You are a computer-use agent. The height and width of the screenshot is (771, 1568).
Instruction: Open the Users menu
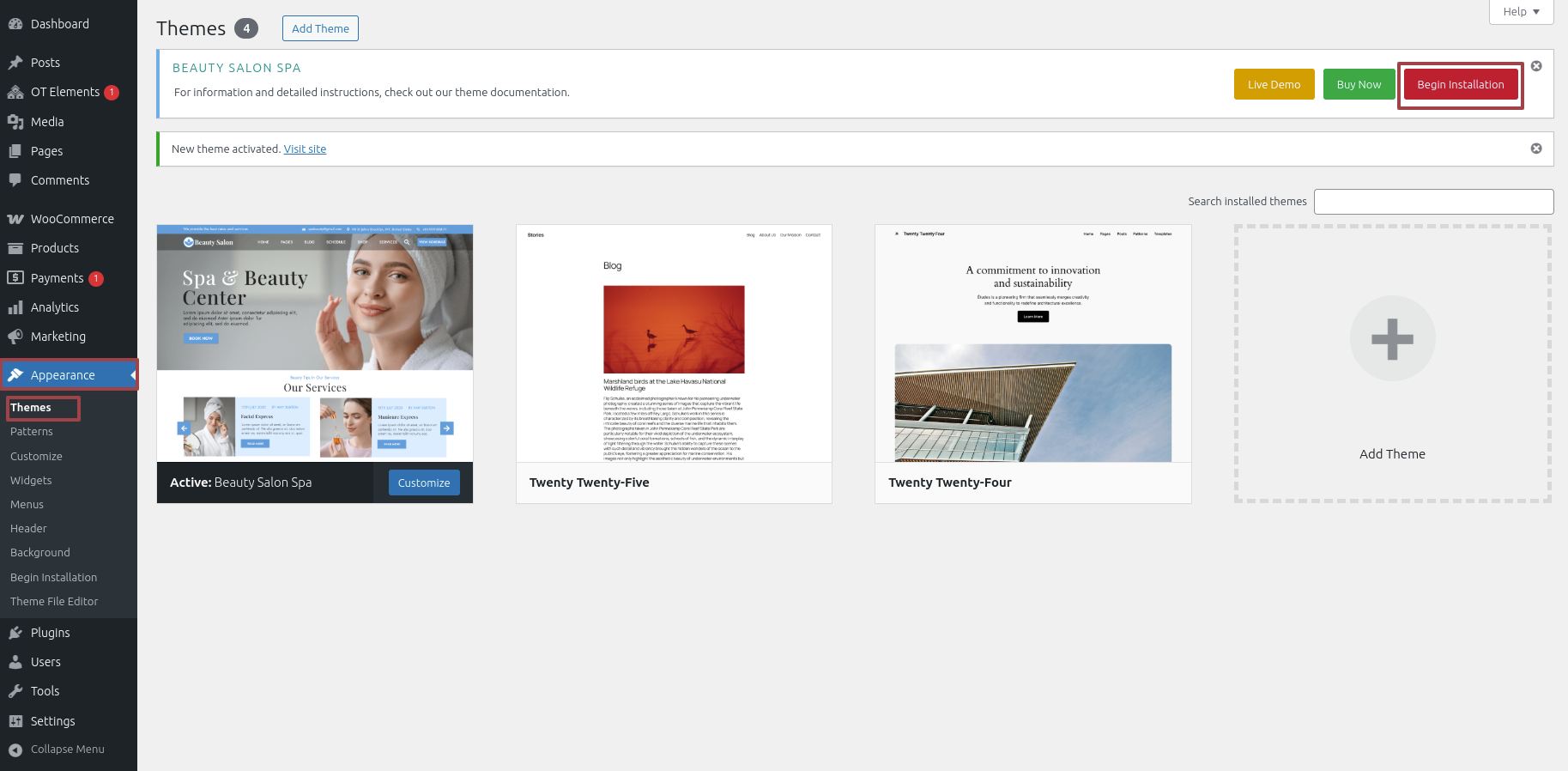click(x=69, y=662)
